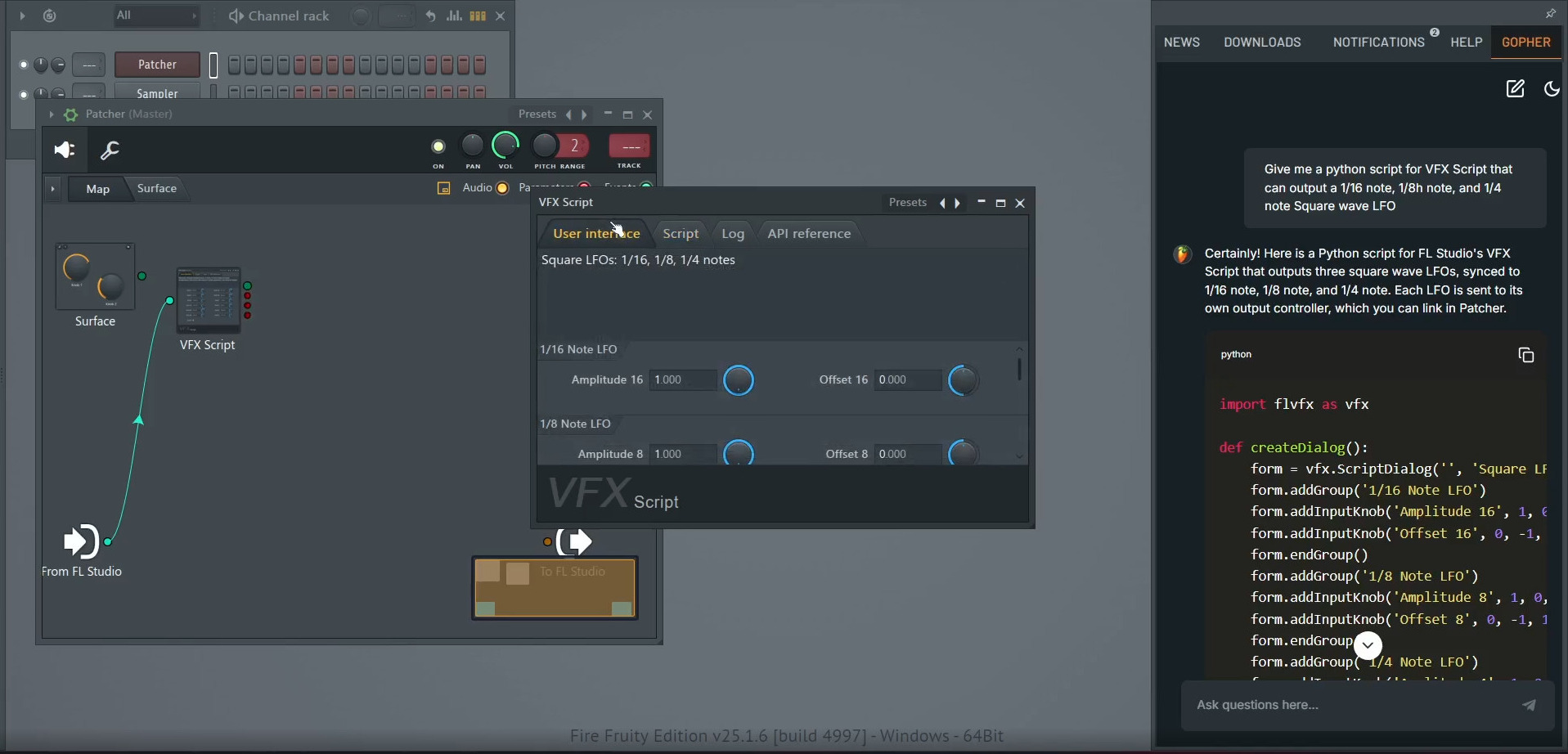The width and height of the screenshot is (1568, 754).
Task: Click the send message arrow icon
Action: tap(1528, 705)
